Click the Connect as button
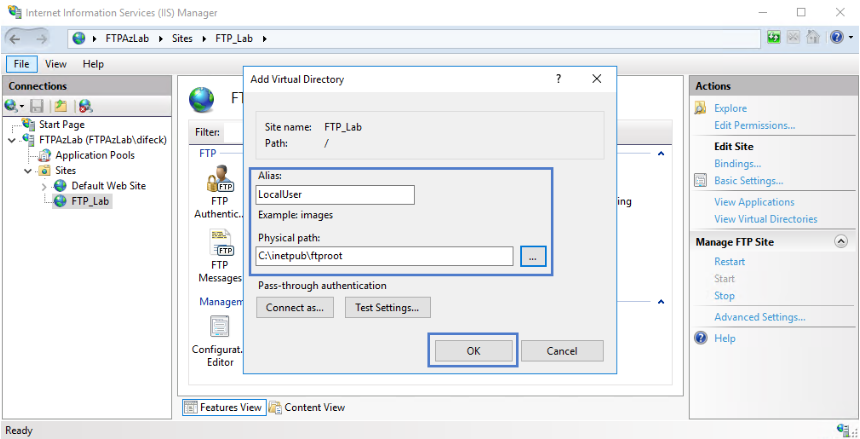The image size is (860, 439). pos(295,308)
